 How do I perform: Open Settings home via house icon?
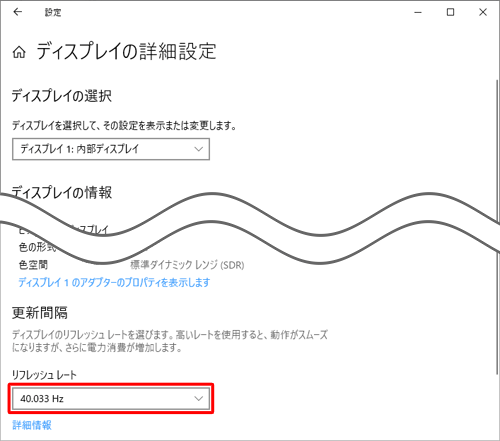pyautogui.click(x=19, y=52)
